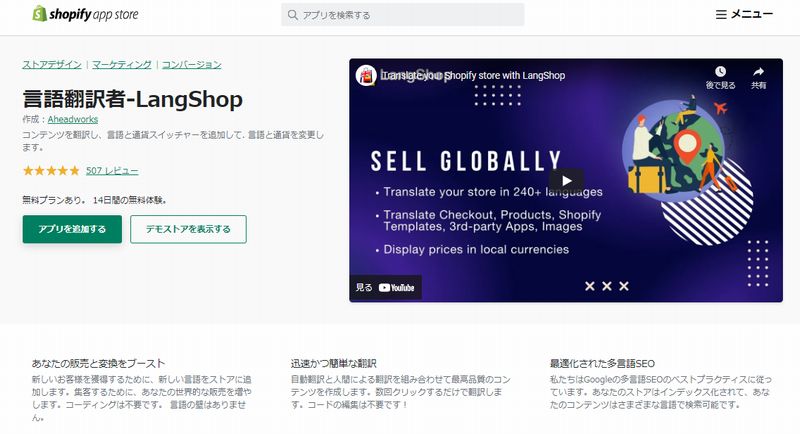Click the YouTube logo on video
This screenshot has width=800, height=434.
pyautogui.click(x=396, y=288)
